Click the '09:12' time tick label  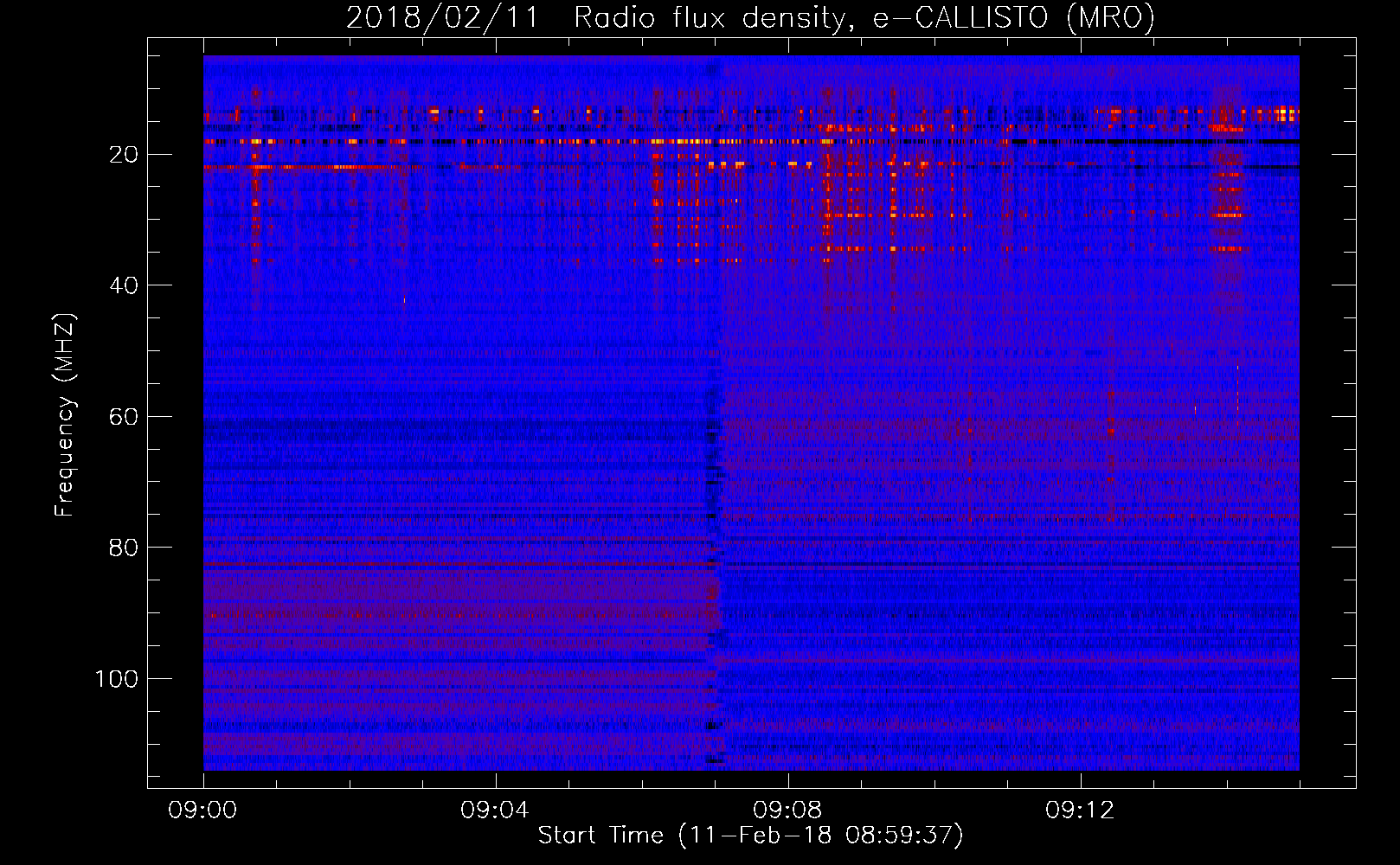[x=1080, y=811]
